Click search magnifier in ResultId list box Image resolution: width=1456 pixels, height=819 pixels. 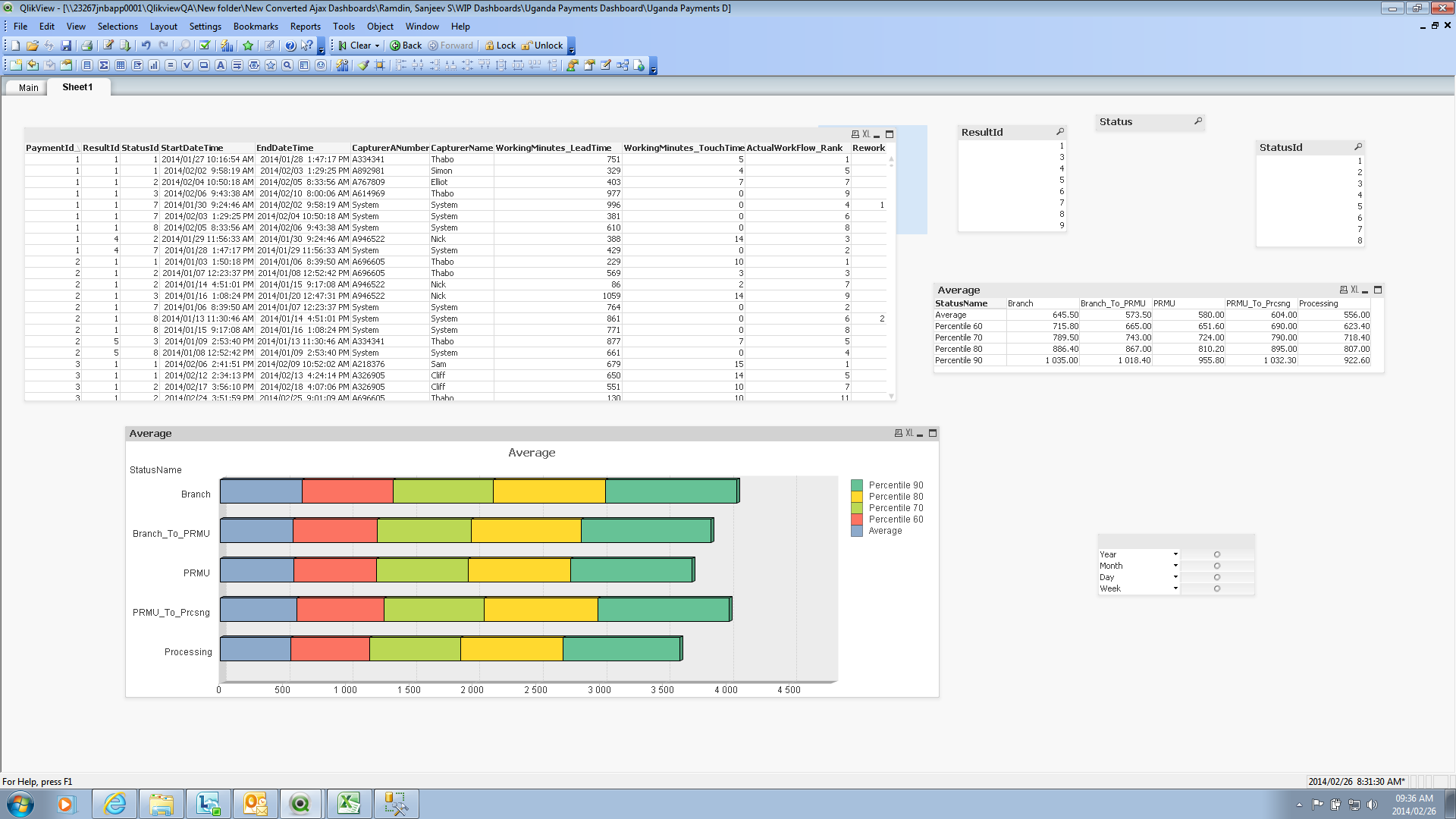click(x=1060, y=132)
